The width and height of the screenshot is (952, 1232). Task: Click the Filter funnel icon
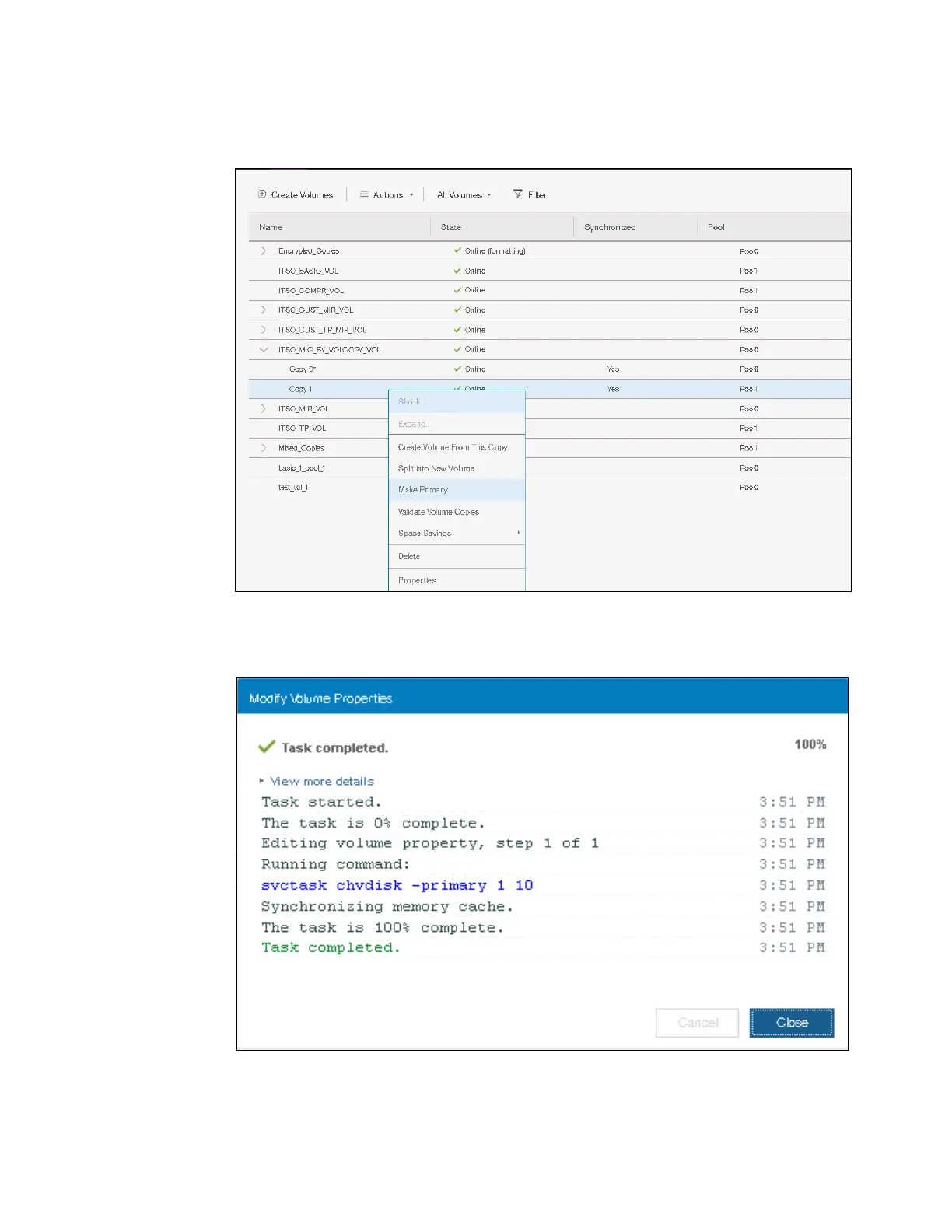(518, 194)
